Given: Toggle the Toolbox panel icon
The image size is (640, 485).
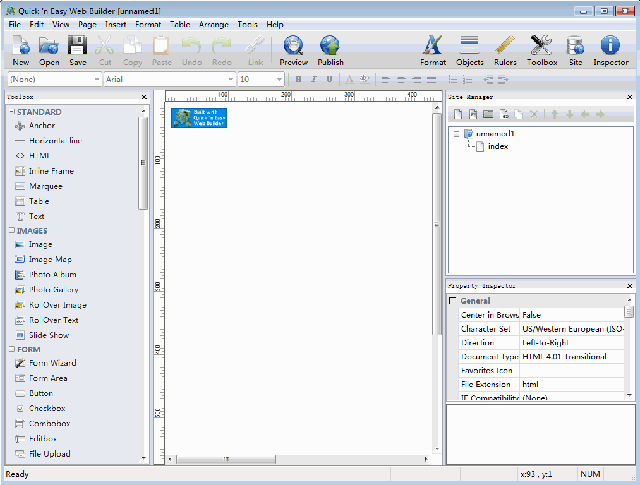Looking at the screenshot, I should (542, 50).
